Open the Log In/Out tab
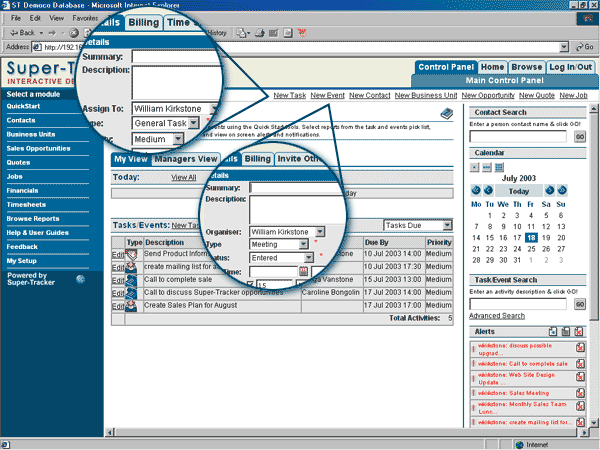Image resolution: width=600 pixels, height=450 pixels. click(x=571, y=67)
